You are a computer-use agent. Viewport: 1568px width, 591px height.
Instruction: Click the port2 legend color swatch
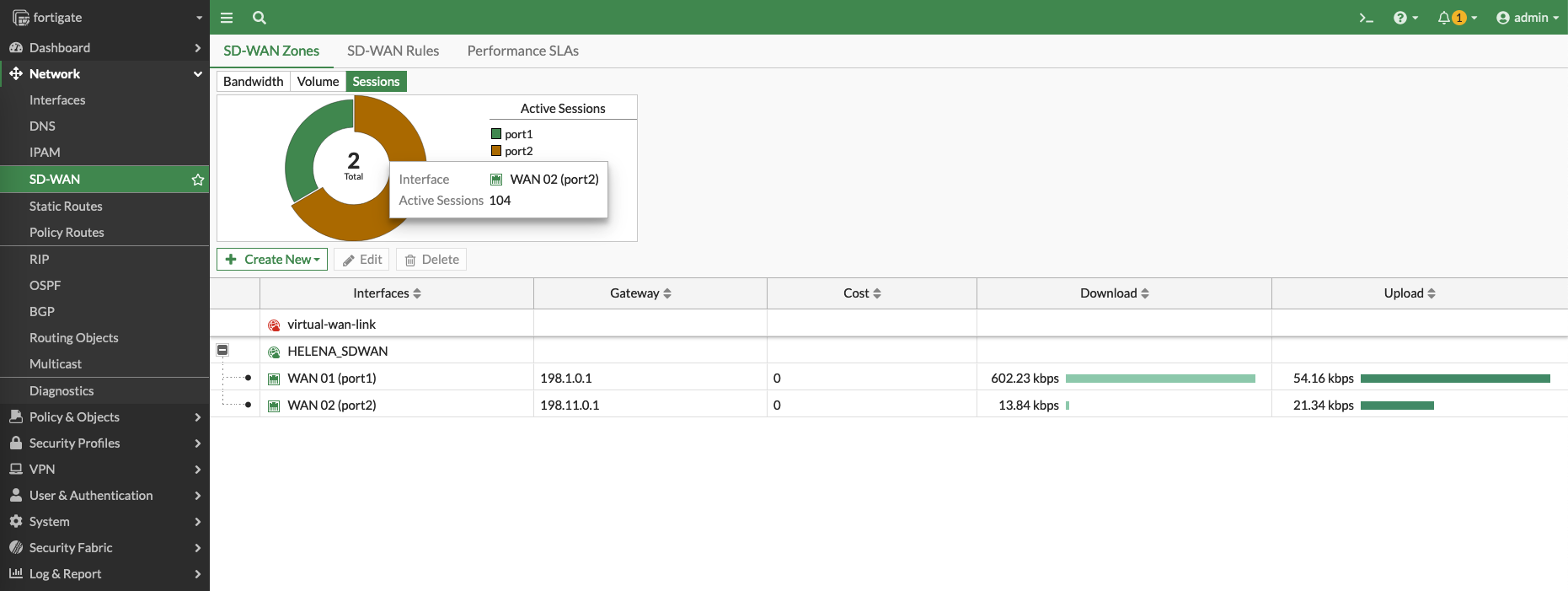click(x=496, y=151)
